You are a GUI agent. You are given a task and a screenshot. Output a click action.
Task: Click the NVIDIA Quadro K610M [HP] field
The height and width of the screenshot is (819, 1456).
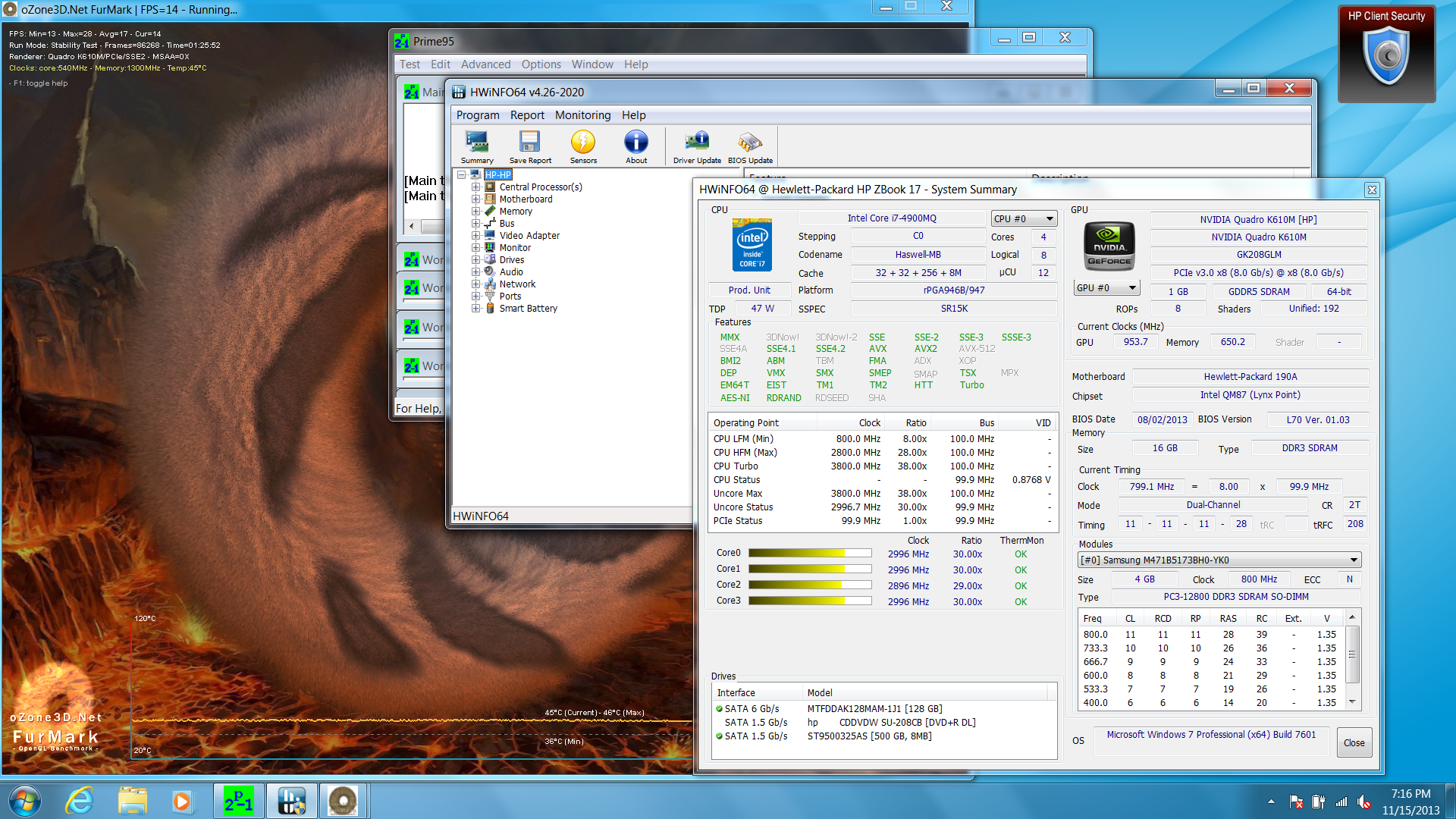[x=1258, y=219]
